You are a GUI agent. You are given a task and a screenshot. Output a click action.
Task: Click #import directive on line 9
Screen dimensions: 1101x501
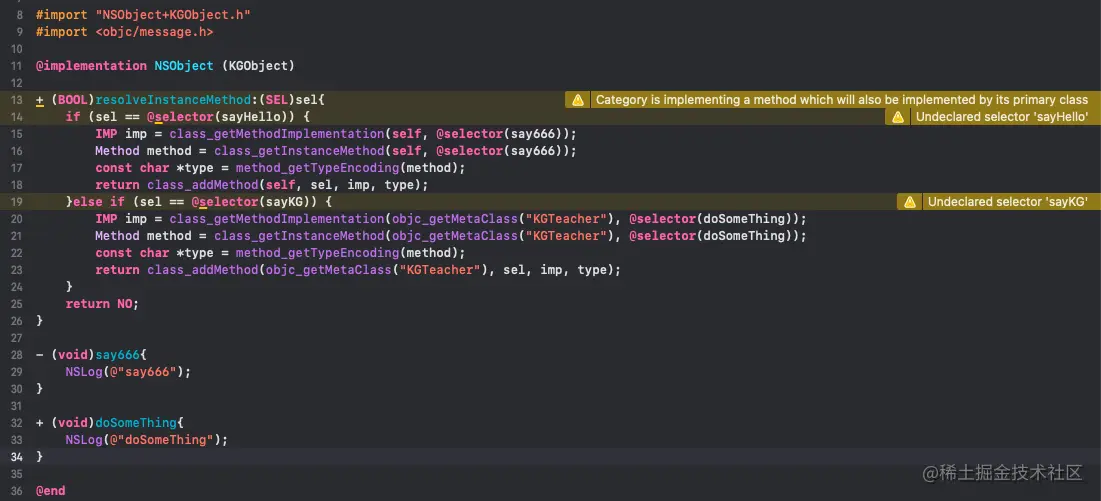pos(62,32)
